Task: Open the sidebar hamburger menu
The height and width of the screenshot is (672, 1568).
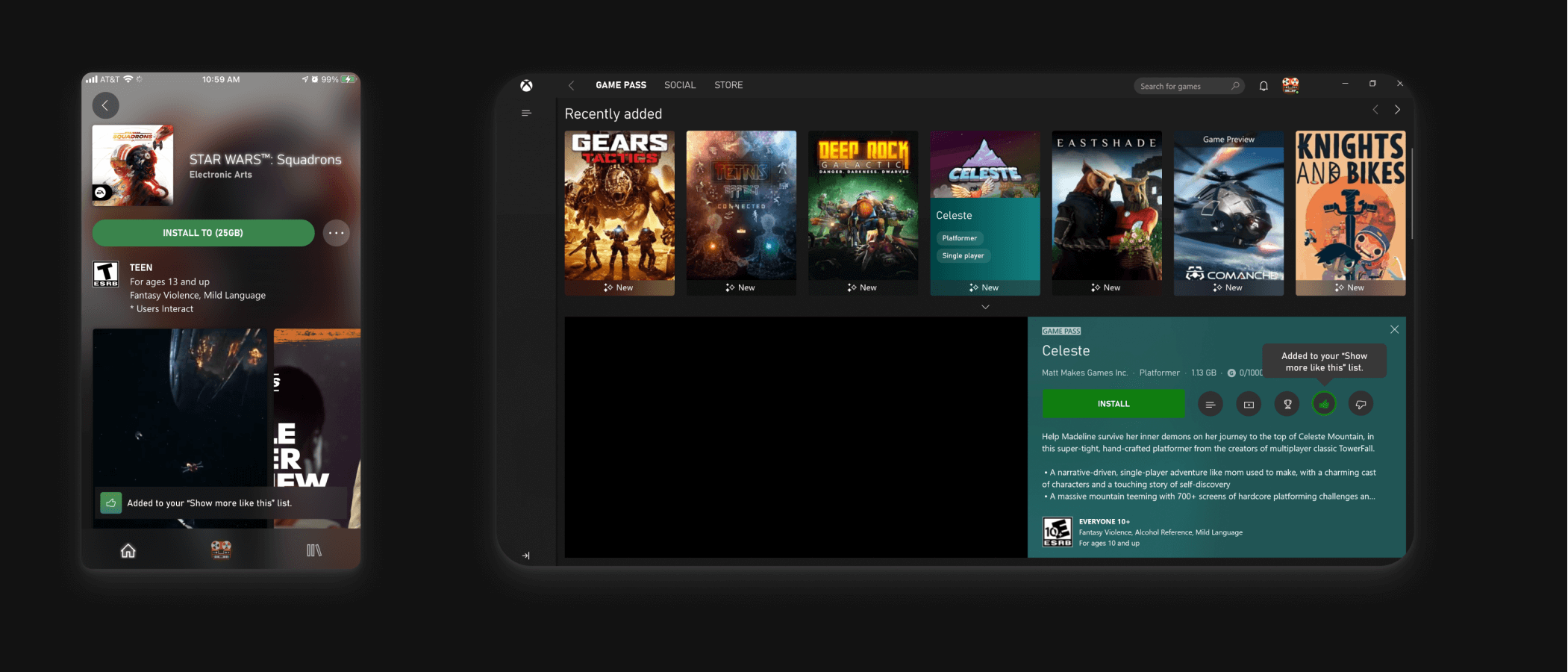Action: click(527, 112)
